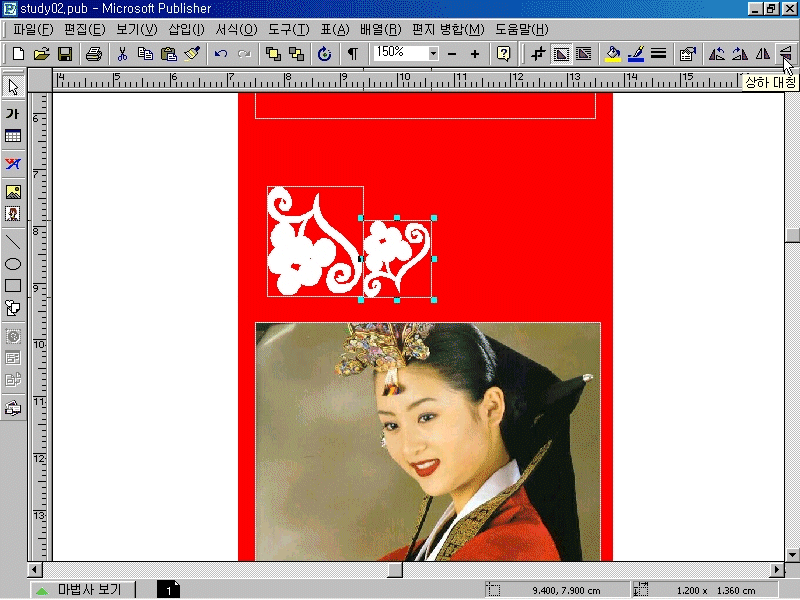Select the Pointer tool
The width and height of the screenshot is (800, 600).
tap(13, 87)
